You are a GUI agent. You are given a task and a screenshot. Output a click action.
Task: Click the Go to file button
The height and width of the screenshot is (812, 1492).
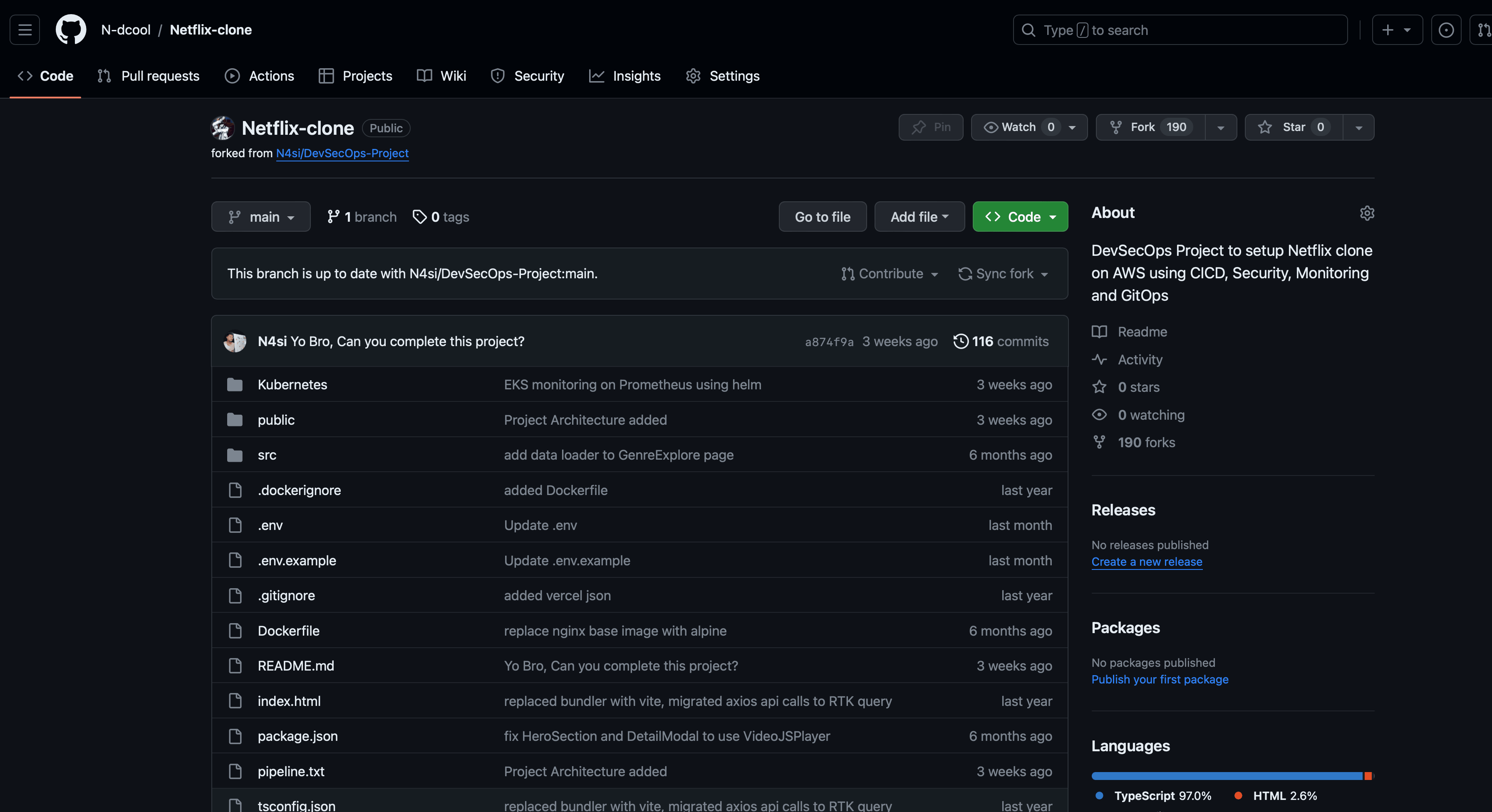click(x=823, y=217)
